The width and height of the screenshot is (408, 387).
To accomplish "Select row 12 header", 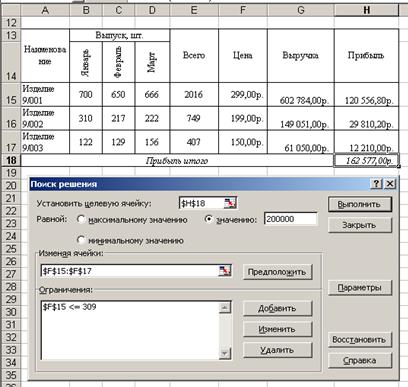I will [x=11, y=23].
